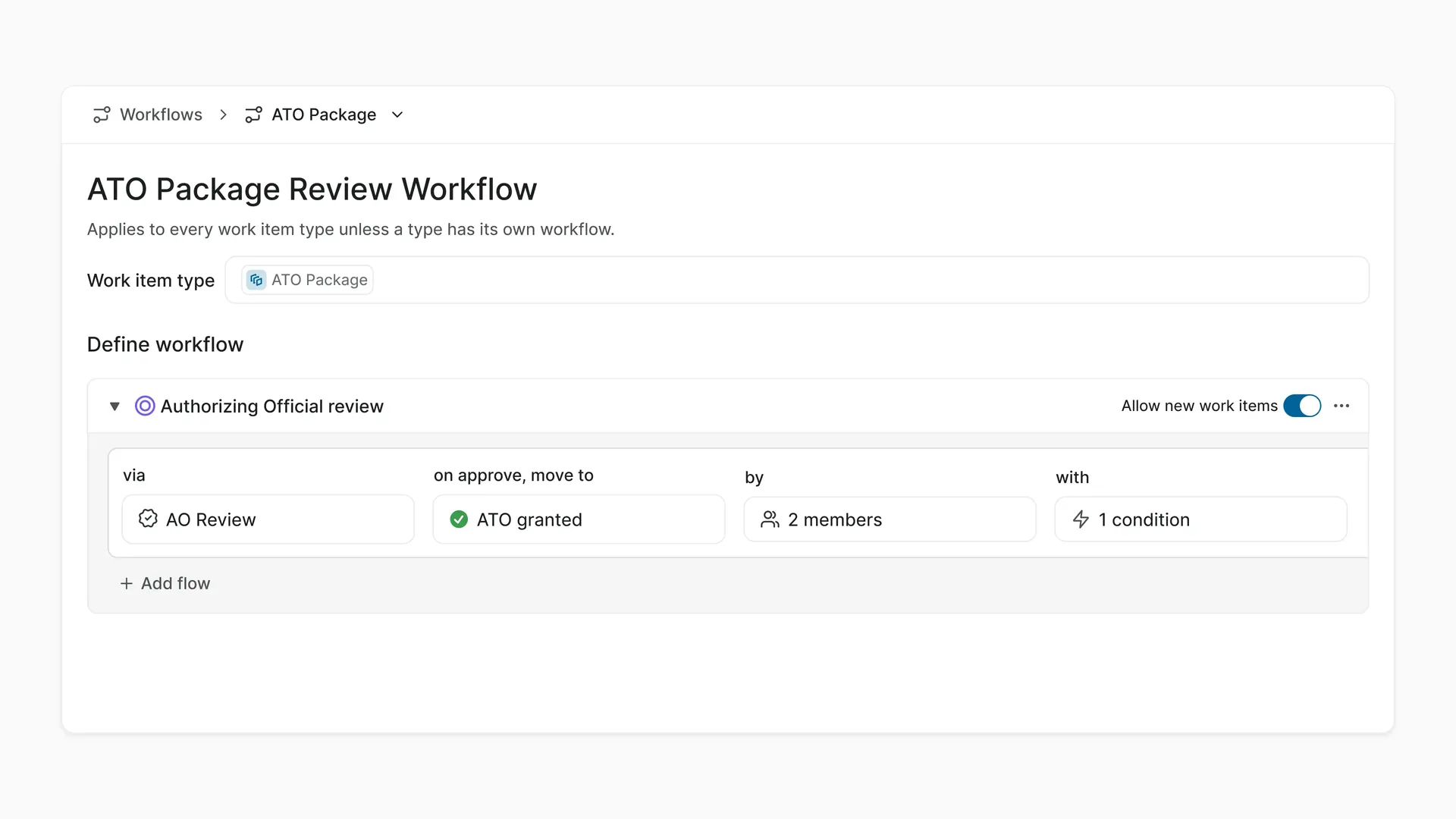Click the purple stage status circle icon
Viewport: 1456px width, 819px height.
pyautogui.click(x=145, y=406)
